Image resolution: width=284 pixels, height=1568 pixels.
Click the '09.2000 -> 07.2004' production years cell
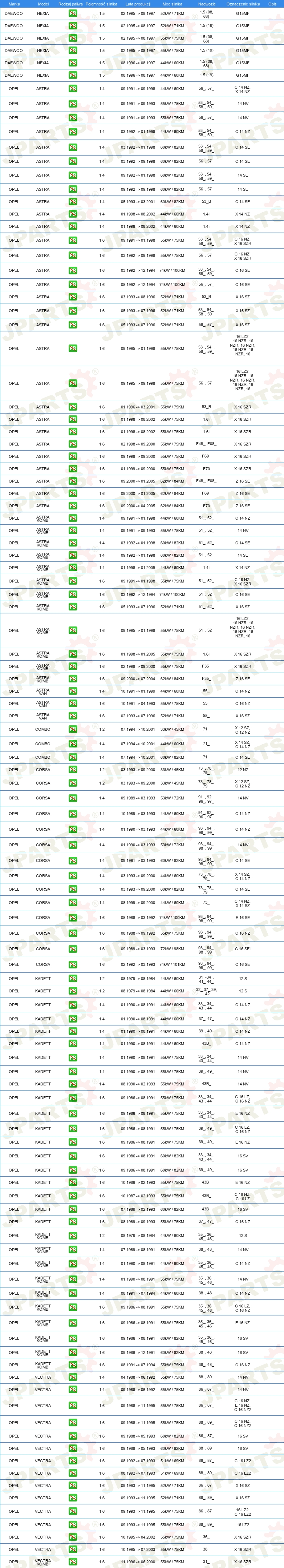pos(137,679)
